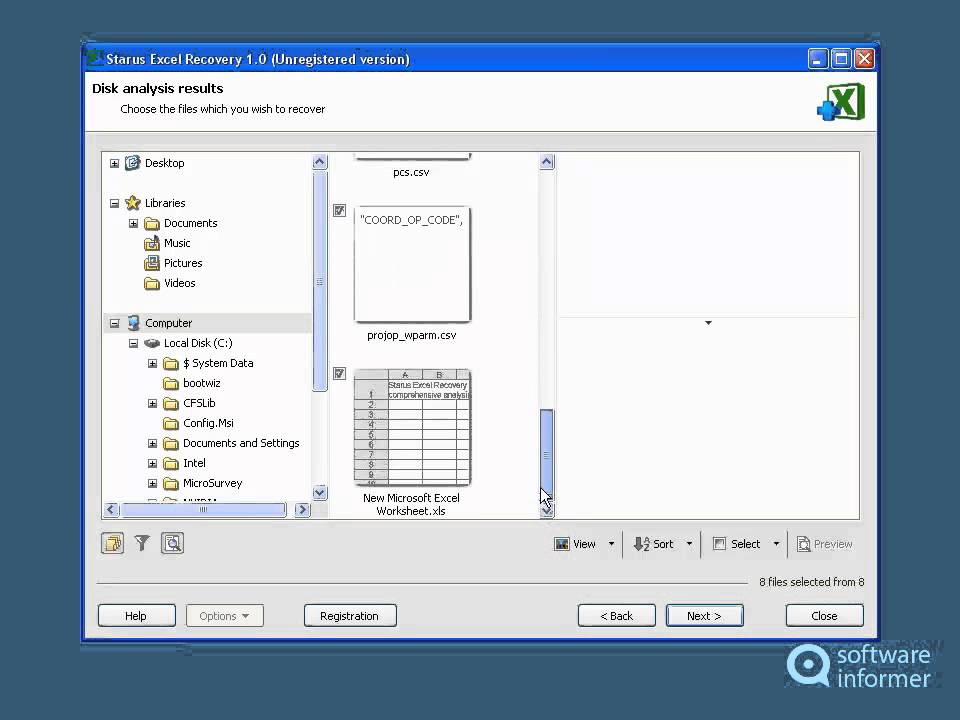Screen dimensions: 960x720
Task: Toggle the Select checkbox icon
Action: pos(719,544)
